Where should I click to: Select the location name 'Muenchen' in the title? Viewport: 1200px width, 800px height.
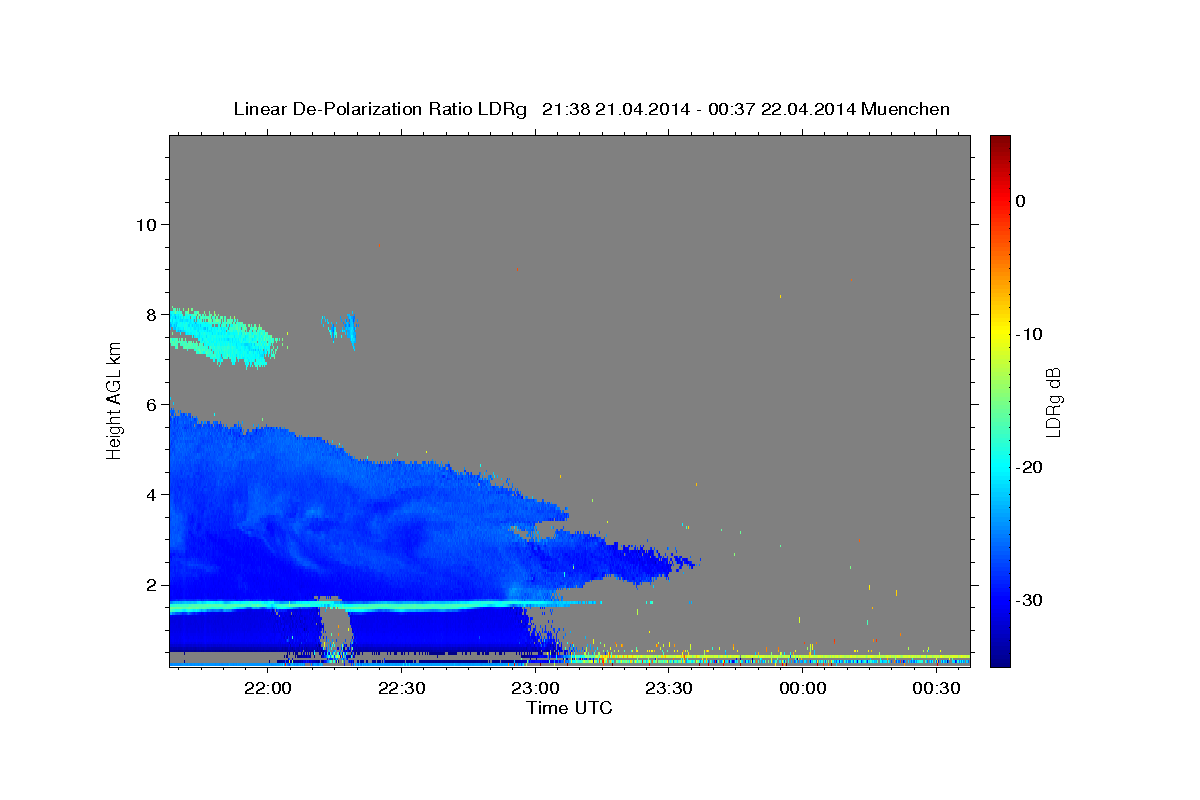click(907, 109)
